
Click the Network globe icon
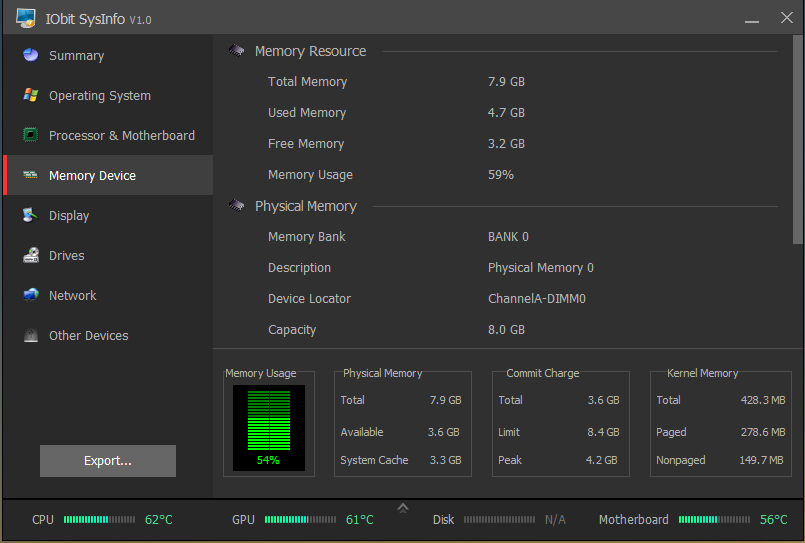(x=31, y=295)
